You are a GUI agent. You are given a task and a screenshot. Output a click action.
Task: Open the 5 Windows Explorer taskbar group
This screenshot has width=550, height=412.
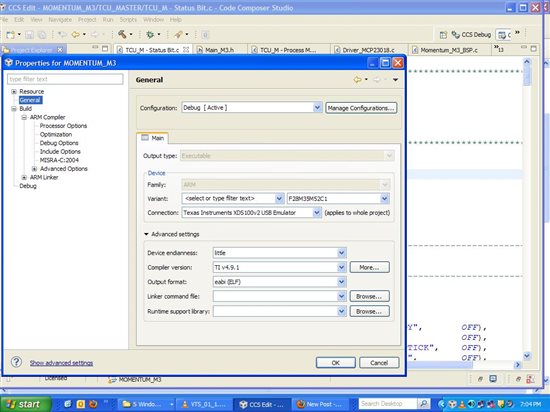pos(146,404)
